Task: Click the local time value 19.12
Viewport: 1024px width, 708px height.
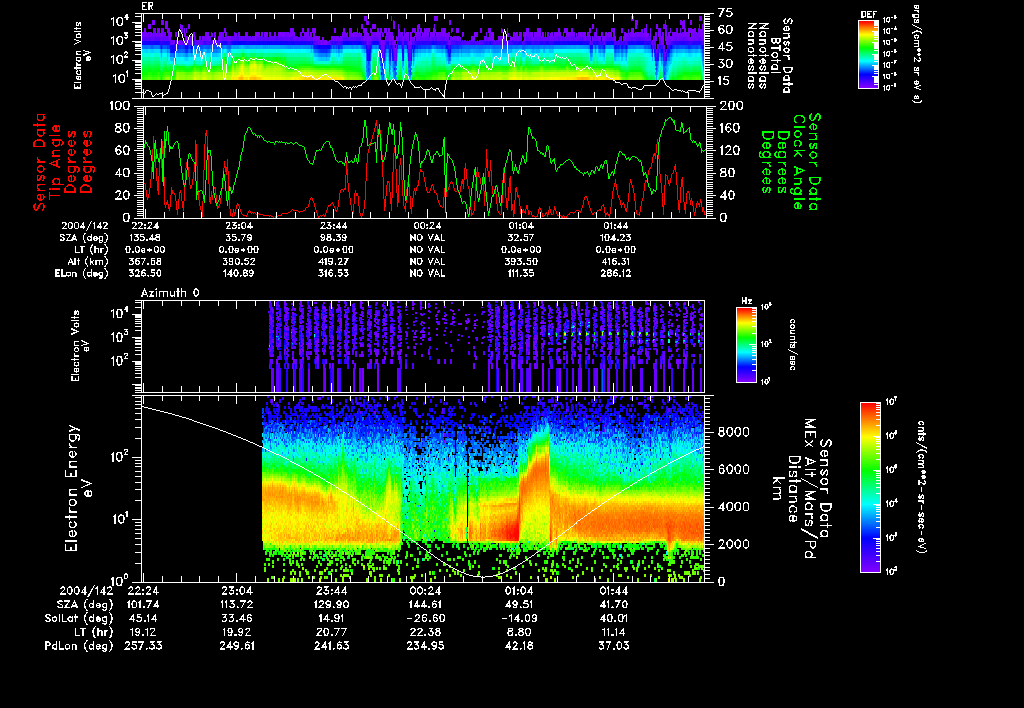Action: point(144,632)
